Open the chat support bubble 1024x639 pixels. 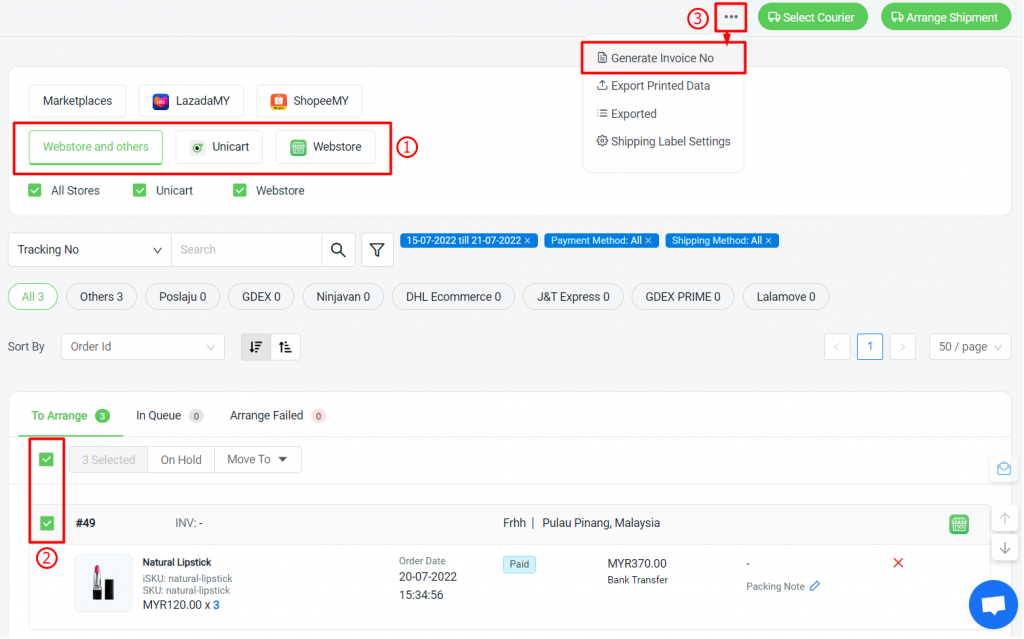tap(993, 604)
